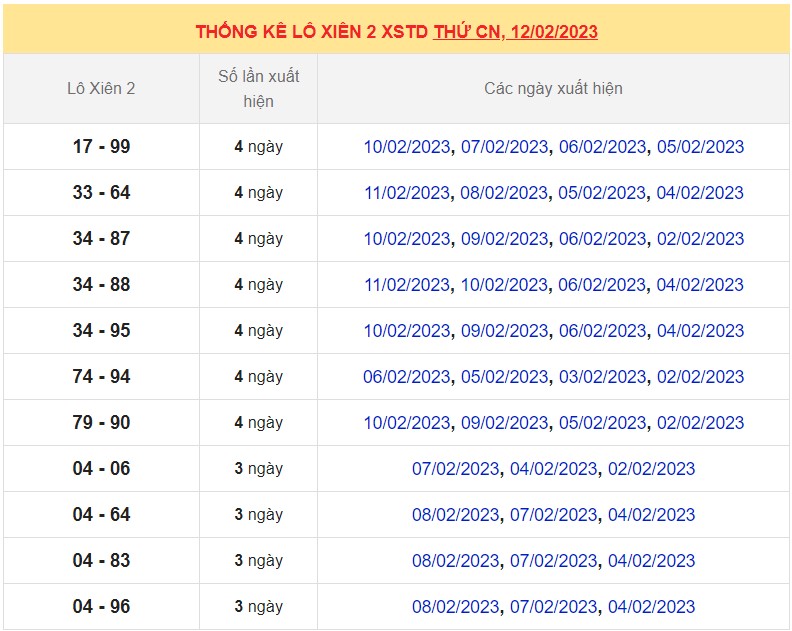Click the Các ngày xuất hiện column header

click(x=553, y=88)
